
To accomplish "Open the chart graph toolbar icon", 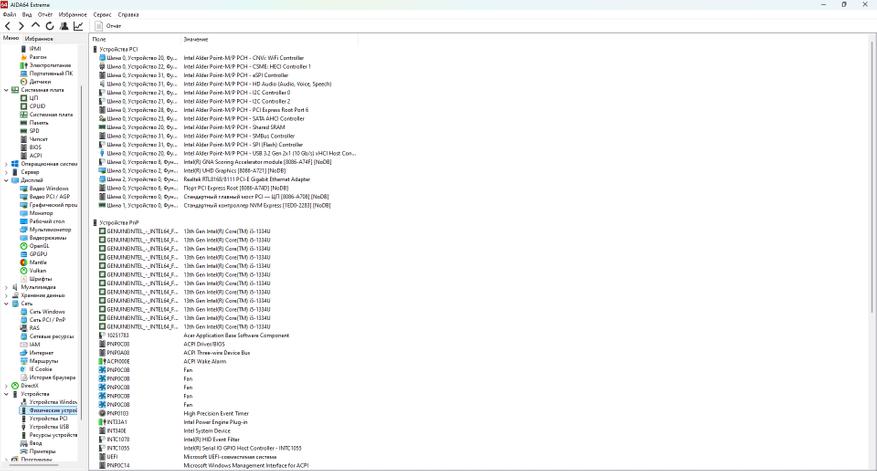I will coord(78,26).
